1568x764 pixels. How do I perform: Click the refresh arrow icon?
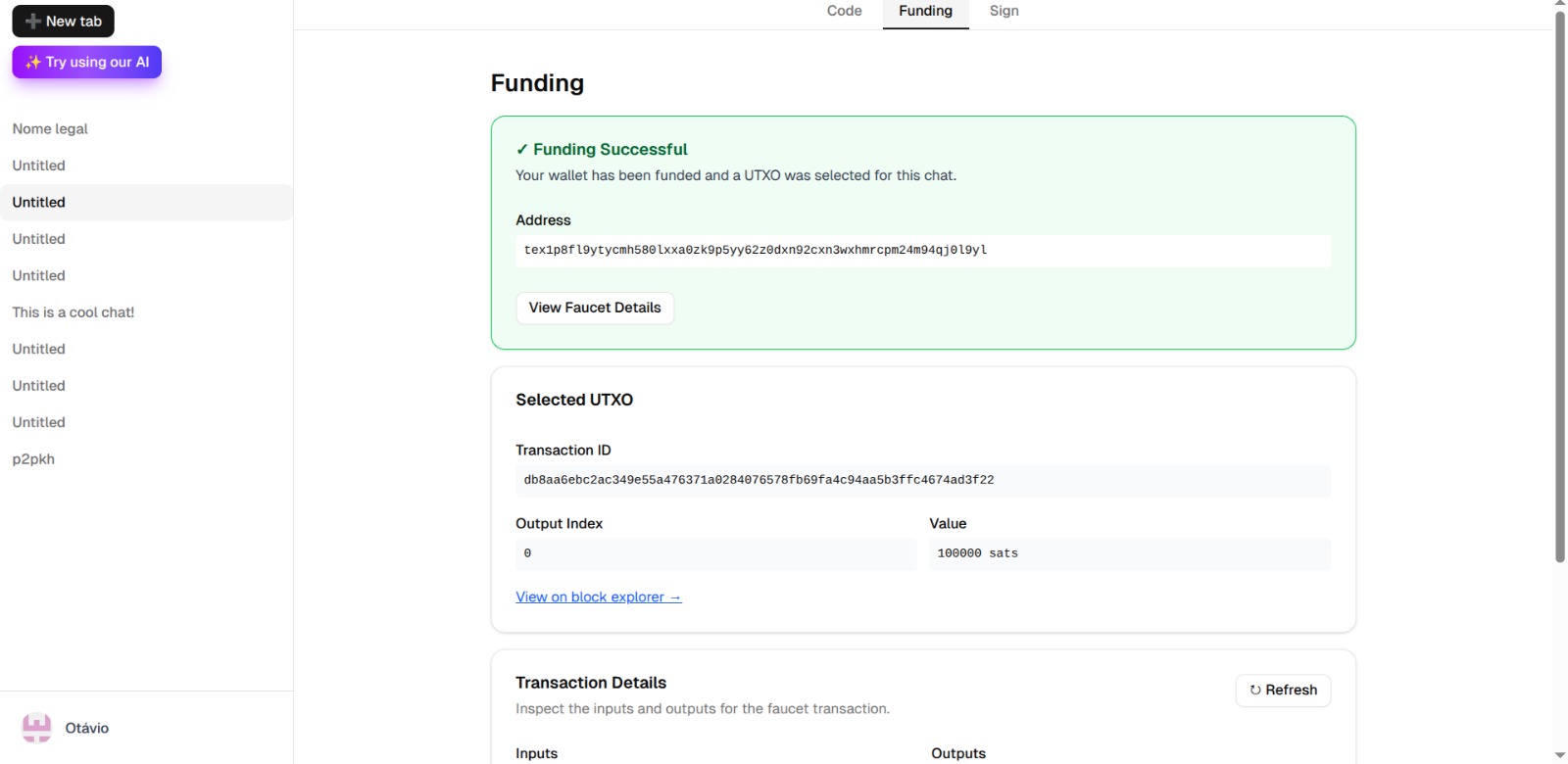coord(1255,691)
